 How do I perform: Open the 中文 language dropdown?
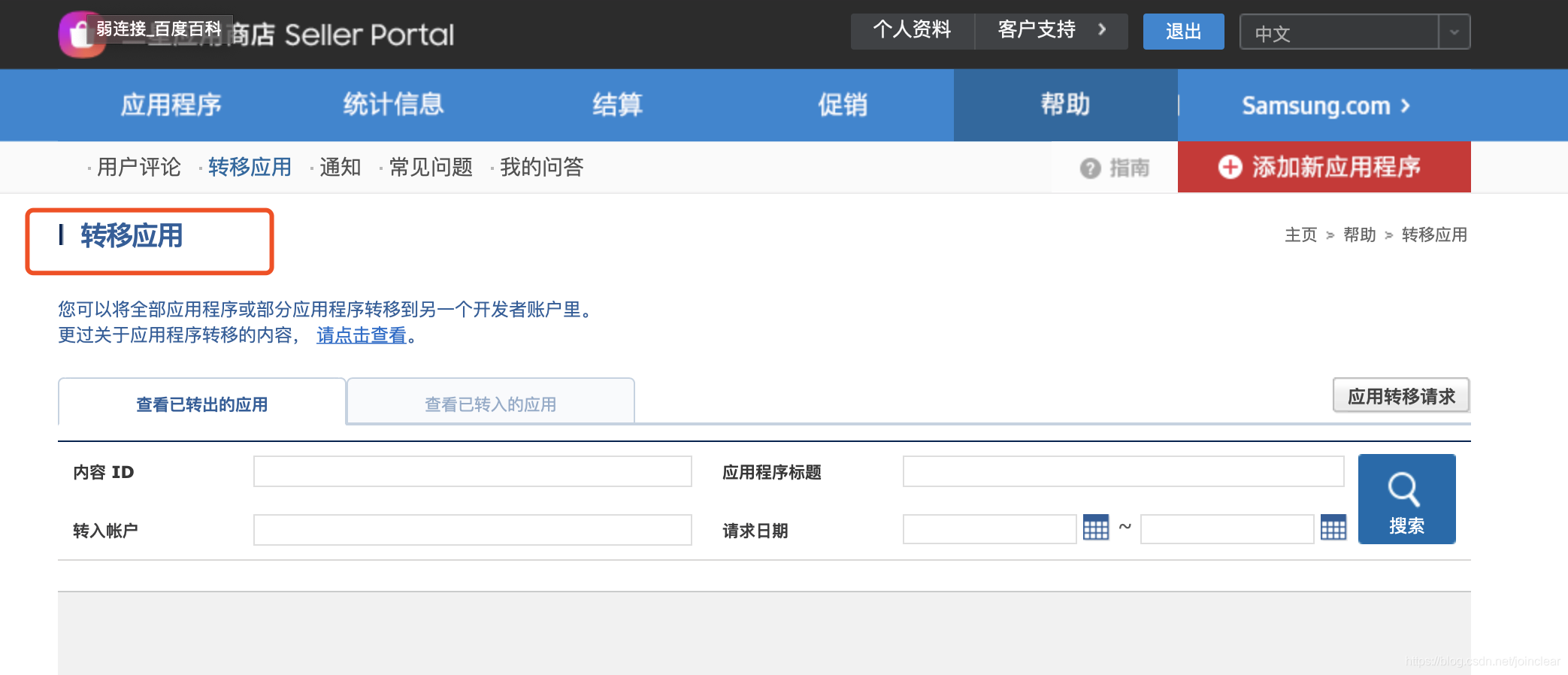click(1355, 32)
